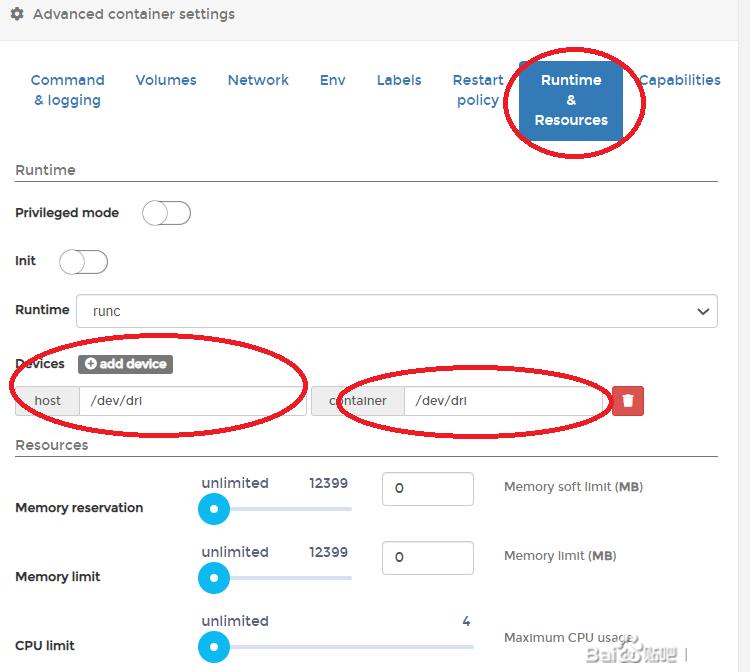
Task: Click the CPU limit slider handle
Action: 213,647
